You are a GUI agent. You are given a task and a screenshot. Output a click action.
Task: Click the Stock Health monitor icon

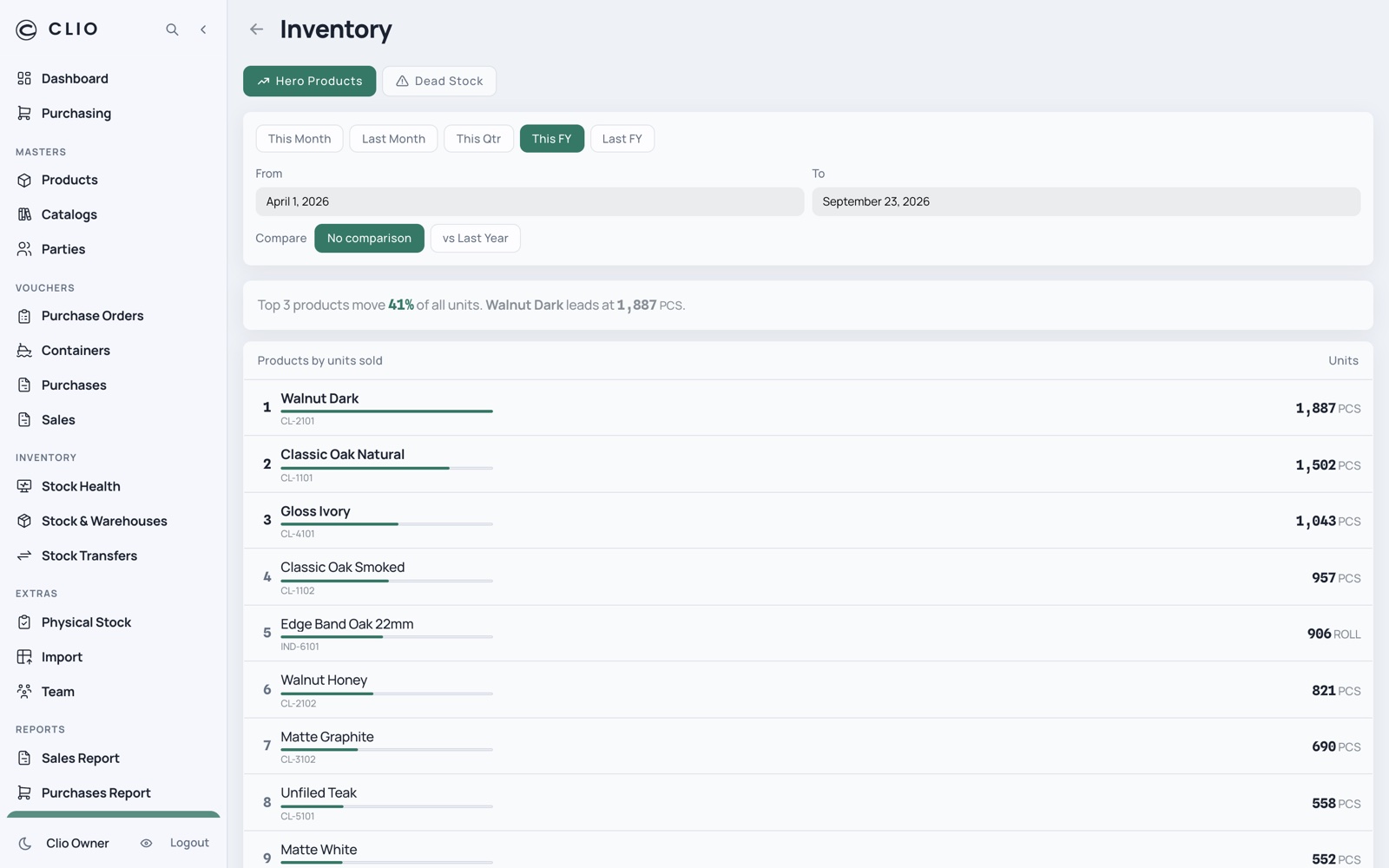click(24, 486)
